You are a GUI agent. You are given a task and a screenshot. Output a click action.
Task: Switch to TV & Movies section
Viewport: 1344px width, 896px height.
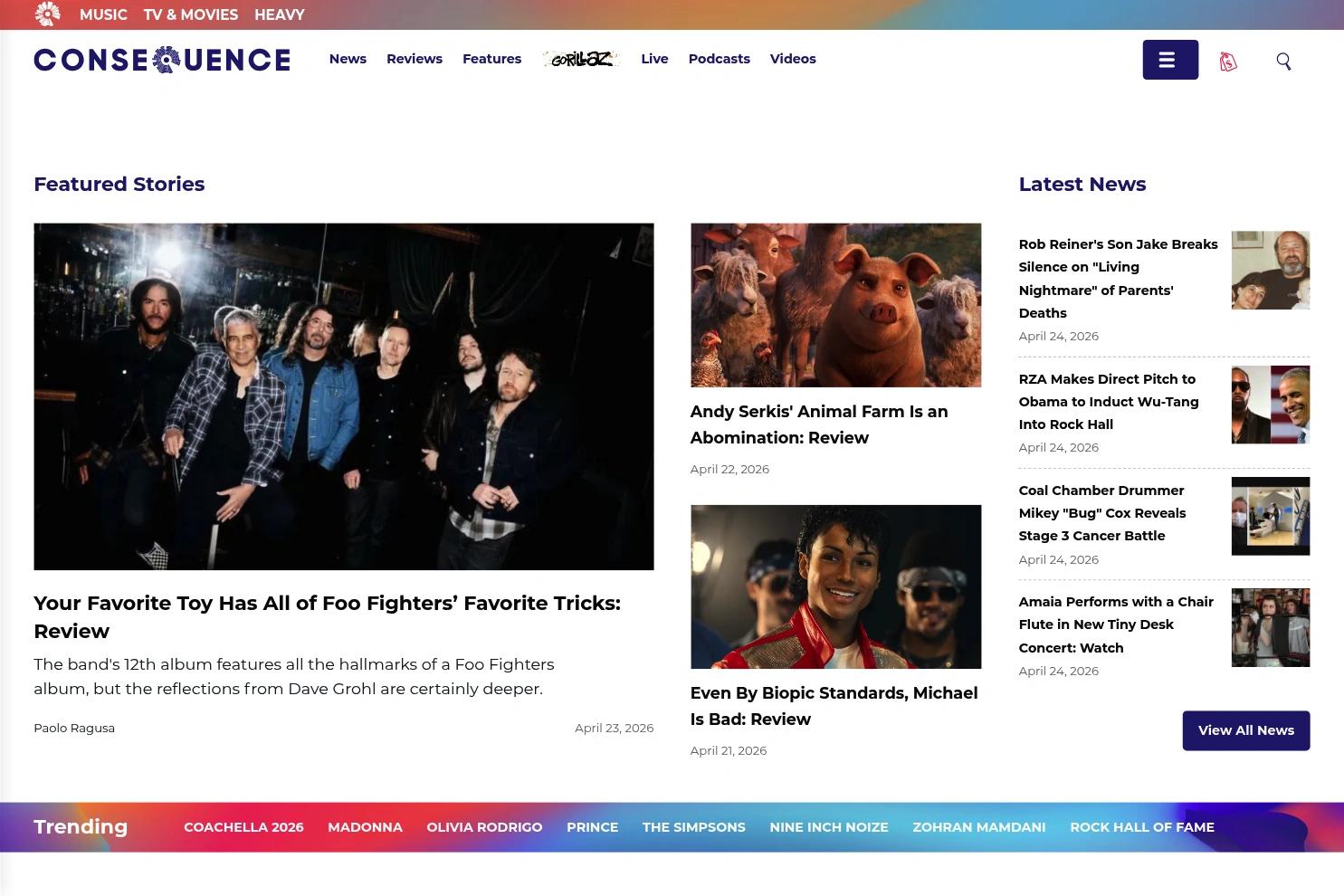191,14
